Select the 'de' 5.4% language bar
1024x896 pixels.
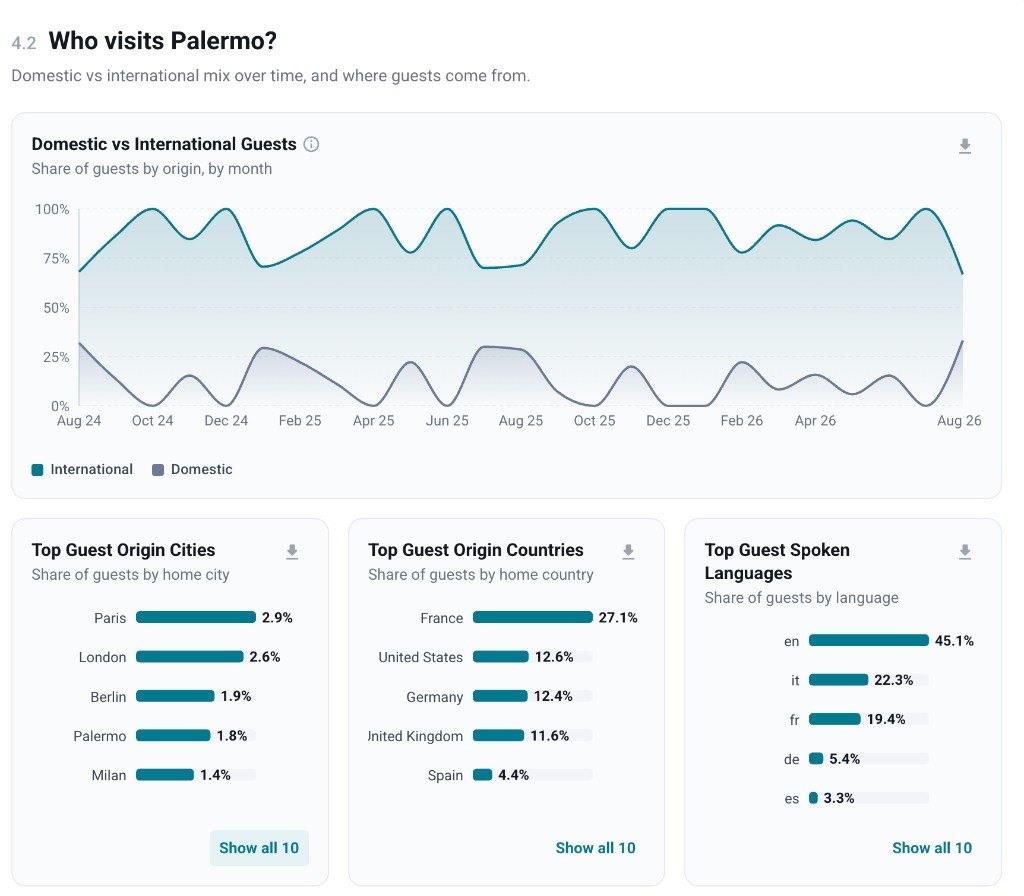tap(816, 758)
